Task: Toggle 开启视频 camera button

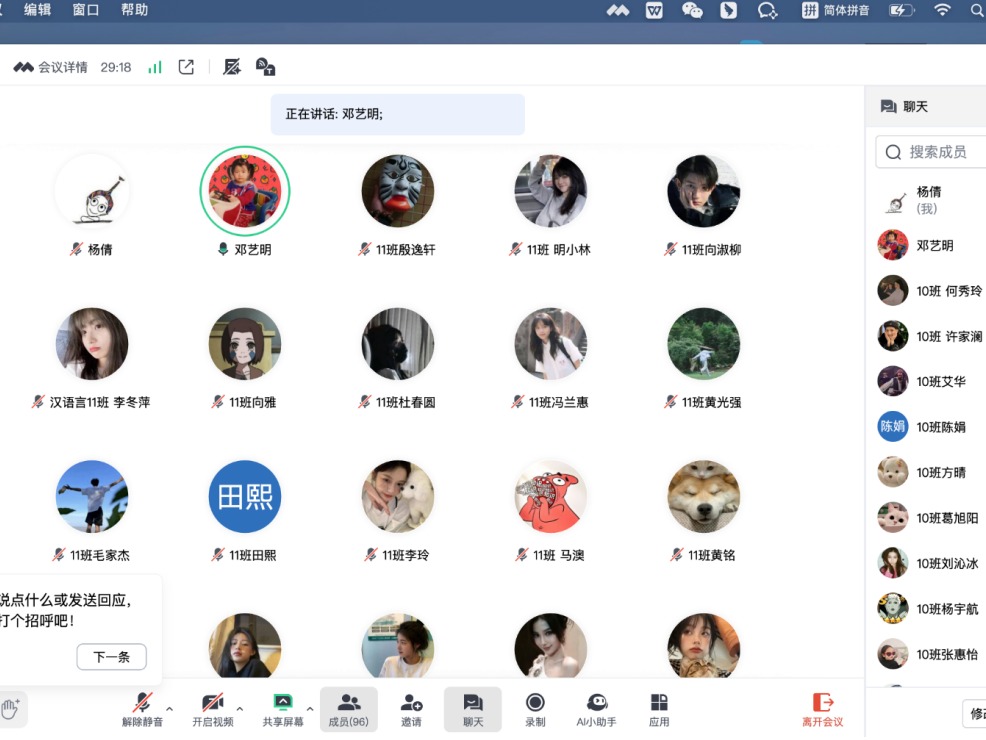Action: point(213,709)
